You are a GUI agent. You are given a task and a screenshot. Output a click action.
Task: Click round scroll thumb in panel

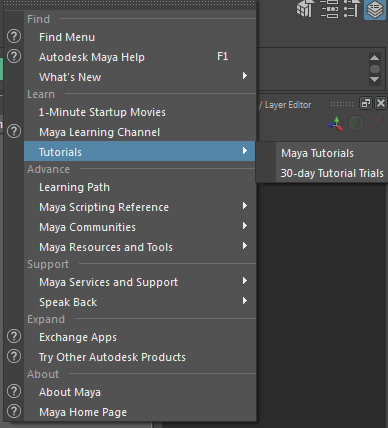pyautogui.click(x=375, y=69)
